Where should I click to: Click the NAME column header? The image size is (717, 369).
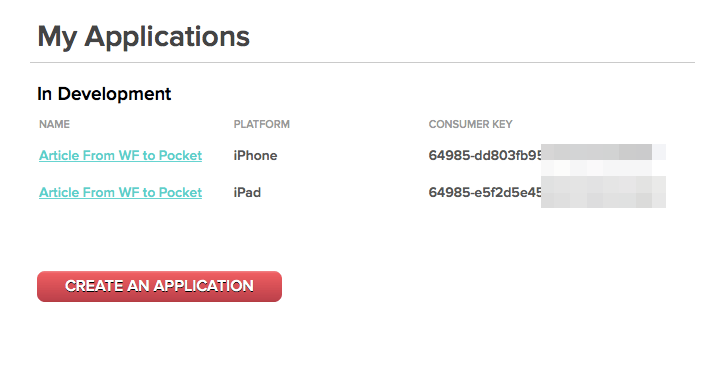coord(54,124)
